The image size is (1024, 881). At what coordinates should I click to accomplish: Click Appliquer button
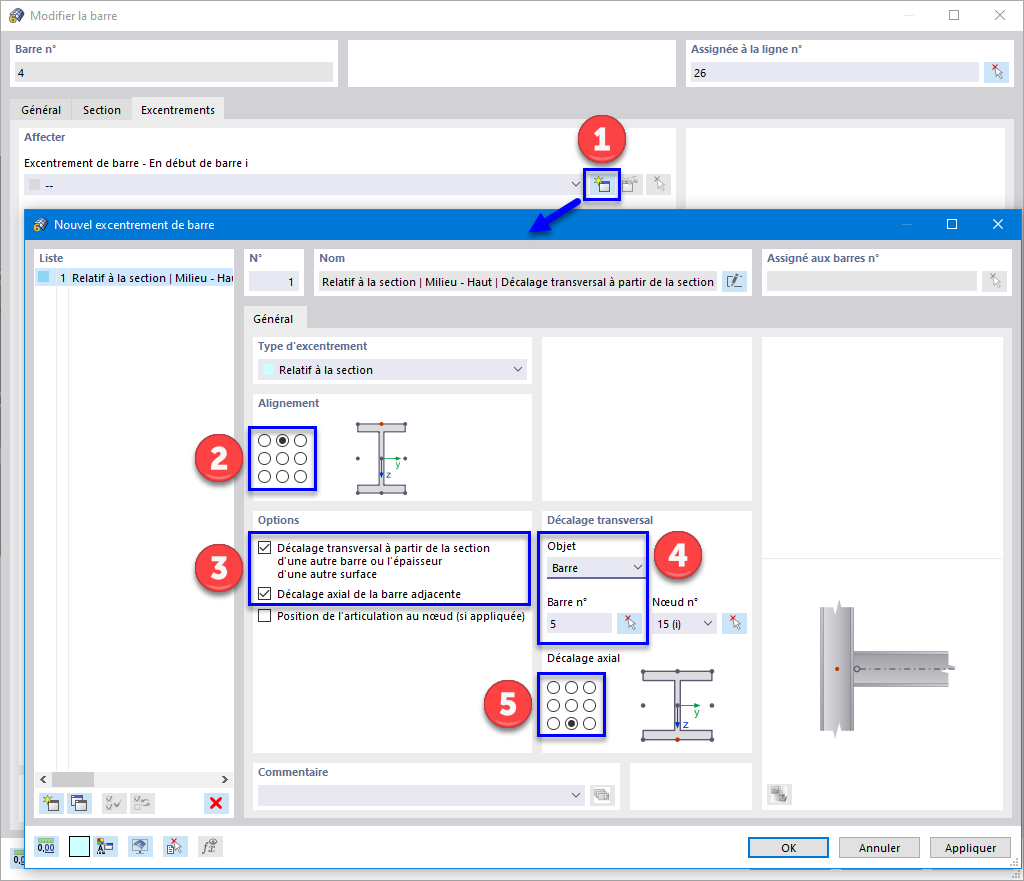click(x=970, y=848)
